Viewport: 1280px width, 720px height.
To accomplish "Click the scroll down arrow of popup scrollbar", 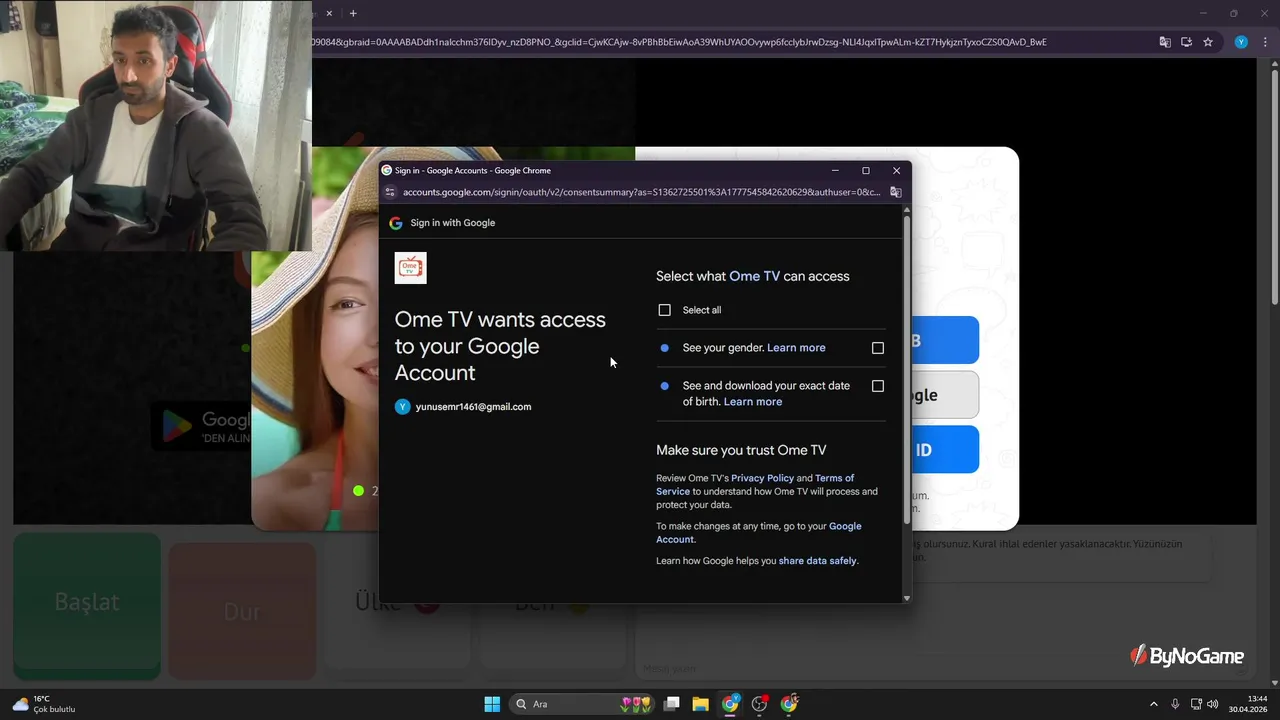I will pos(907,598).
